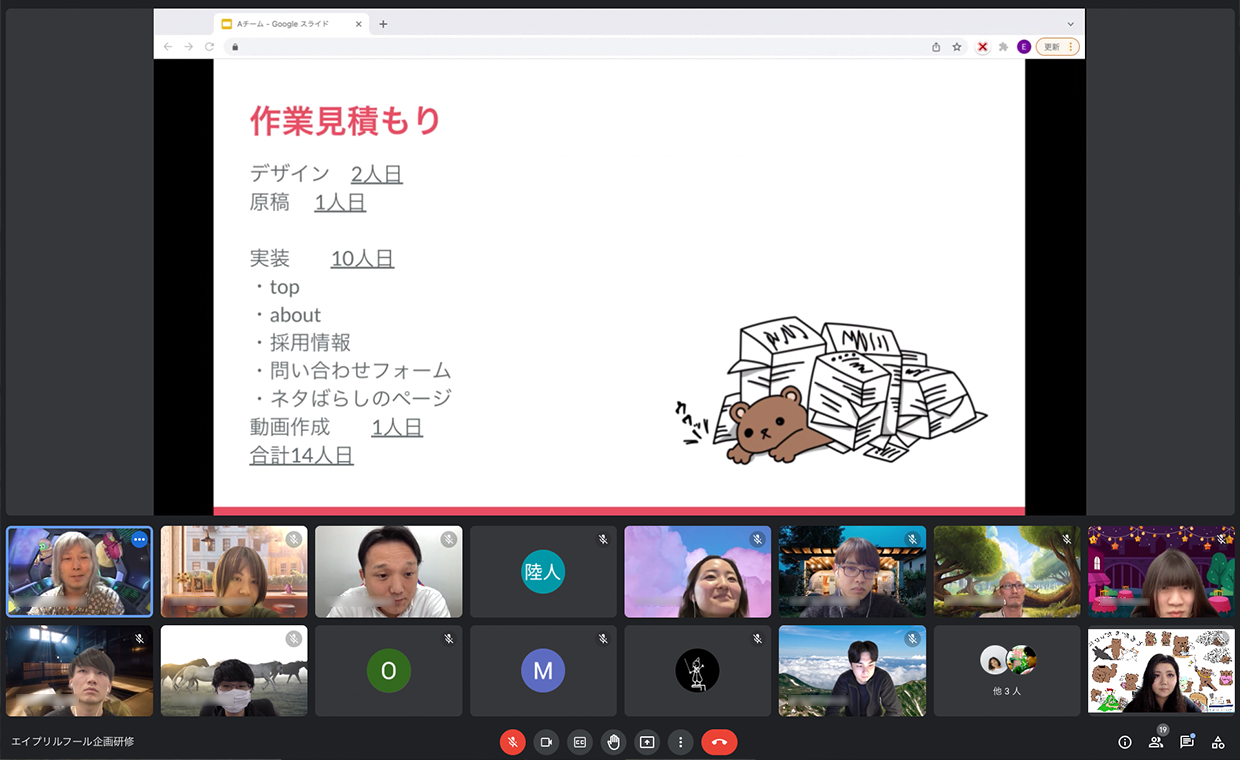
Task: Go forward in the shared Chrome window
Action: [188, 47]
